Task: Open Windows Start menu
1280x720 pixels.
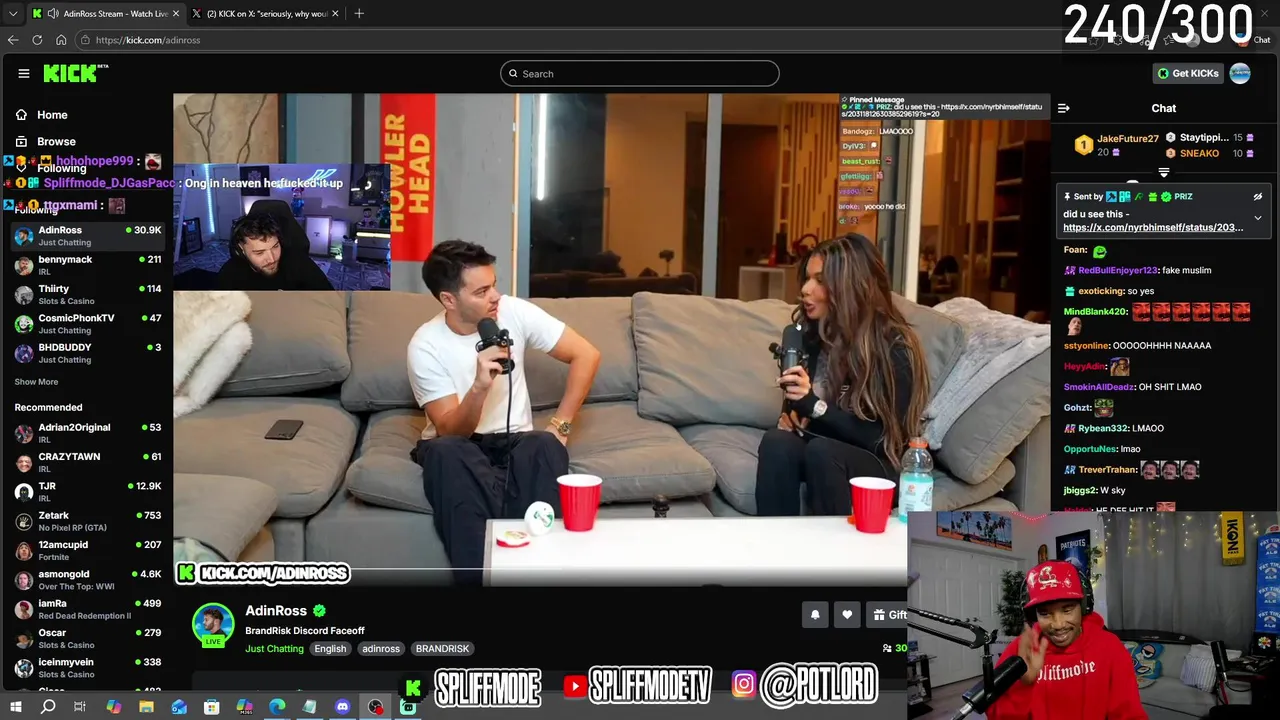Action: click(15, 707)
